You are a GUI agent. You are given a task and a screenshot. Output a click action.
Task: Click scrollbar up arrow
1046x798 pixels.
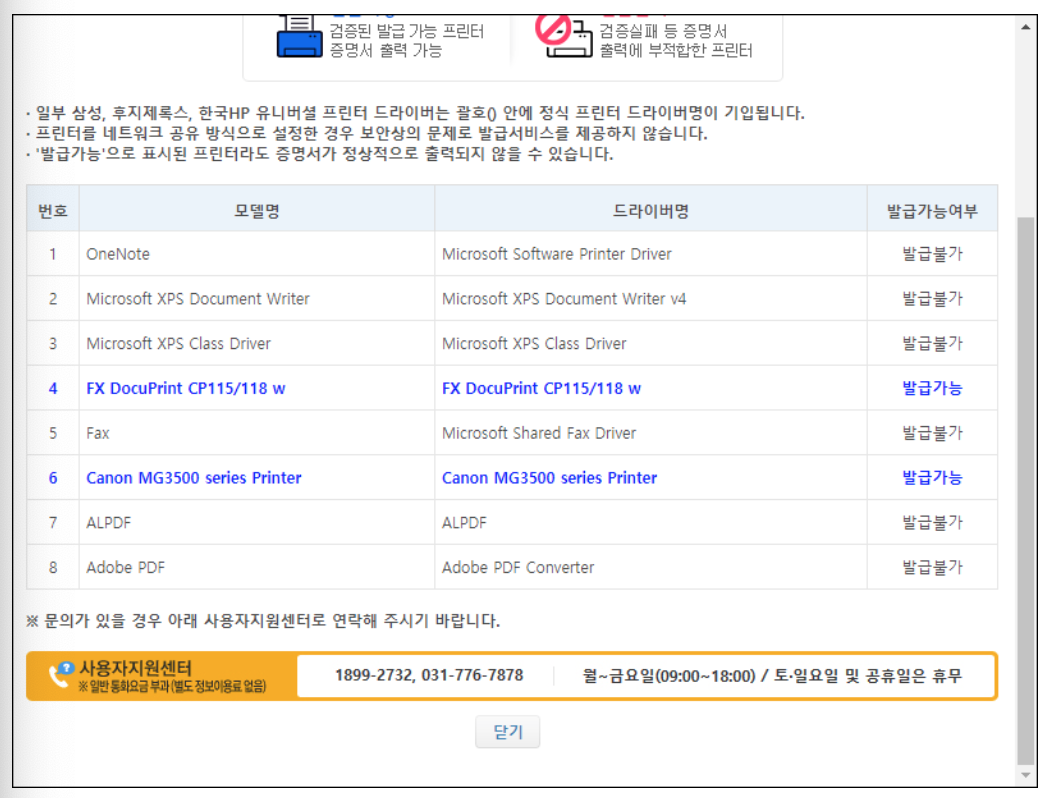pyautogui.click(x=1025, y=27)
